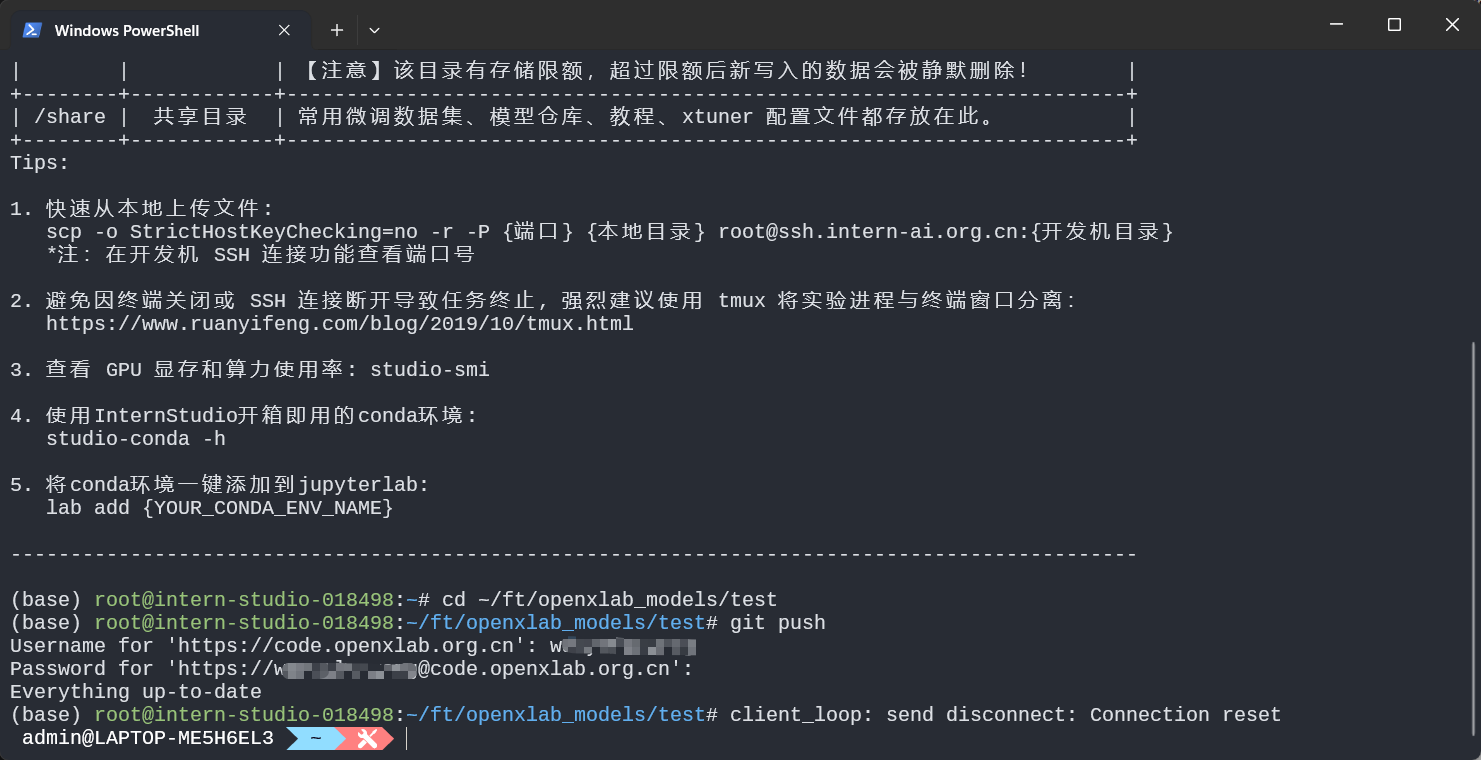Click the "studio-conda -h" command line

pos(136,439)
